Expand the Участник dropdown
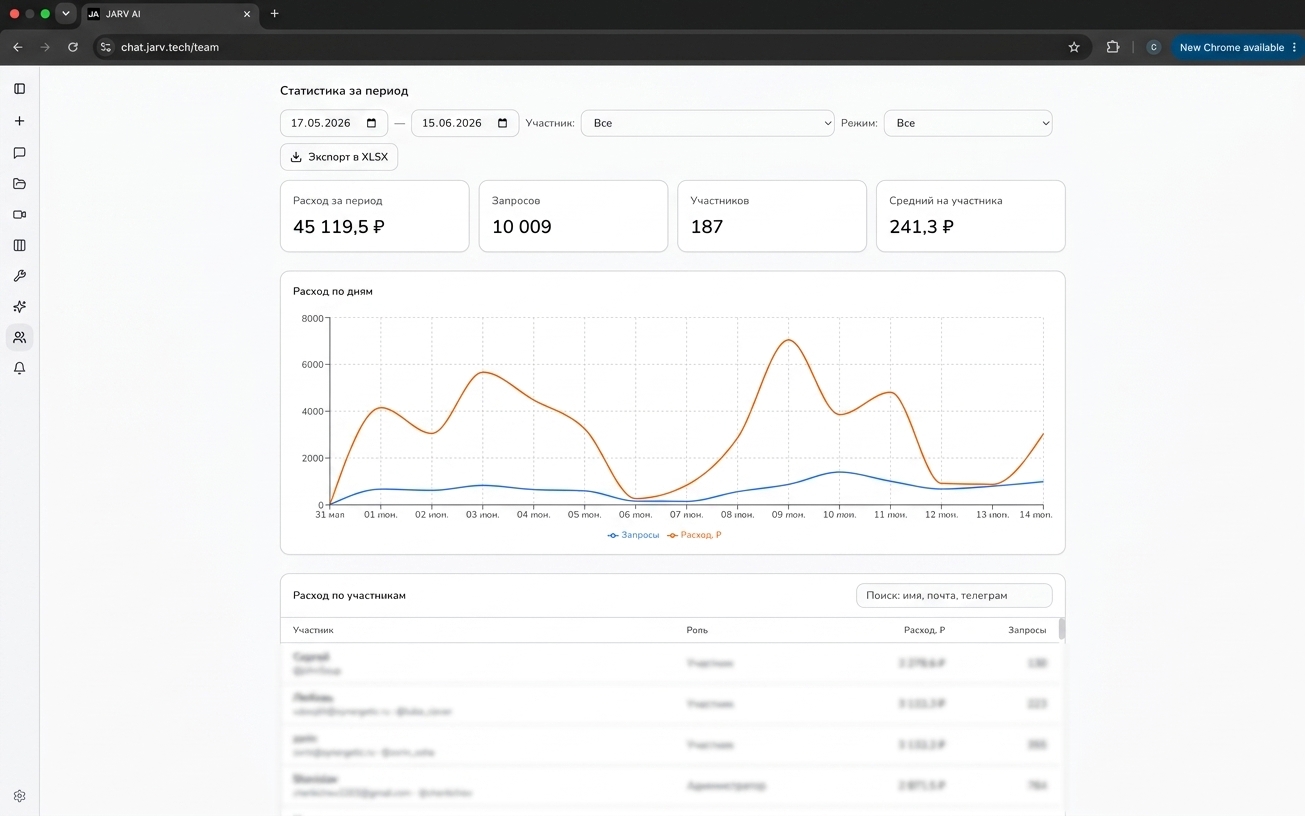This screenshot has width=1305, height=816. (x=707, y=123)
